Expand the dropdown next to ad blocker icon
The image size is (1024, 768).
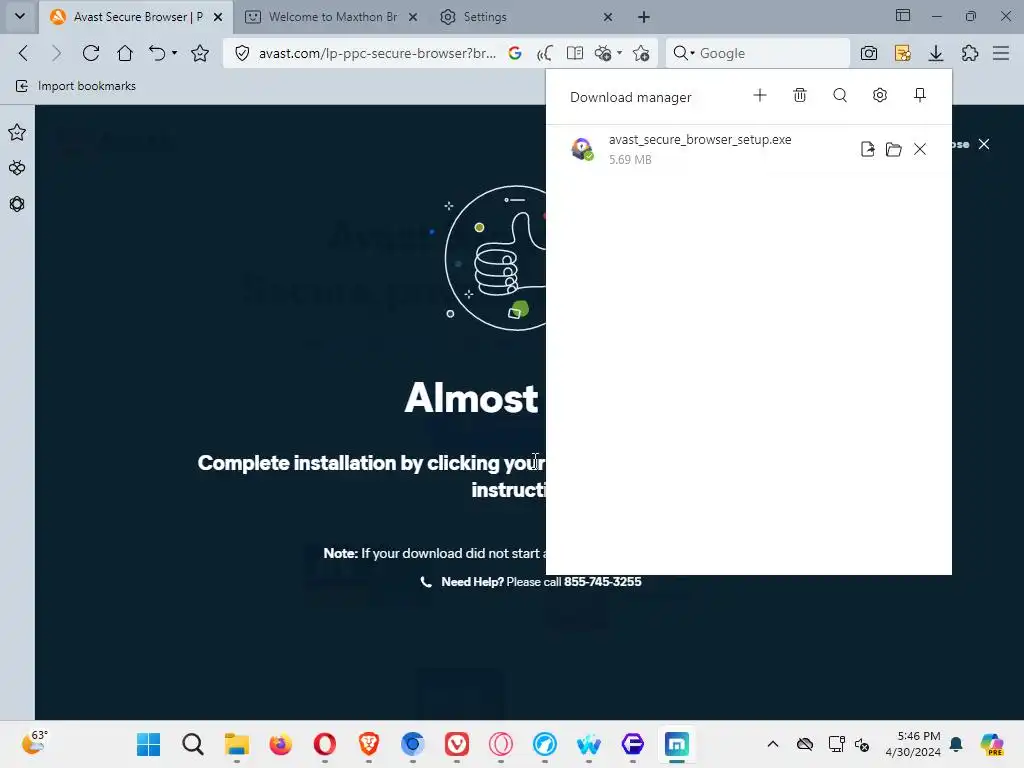[x=620, y=53]
